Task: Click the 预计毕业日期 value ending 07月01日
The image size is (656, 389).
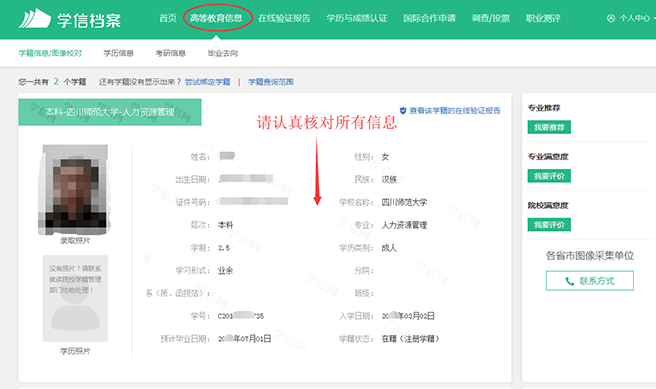Action: point(244,339)
